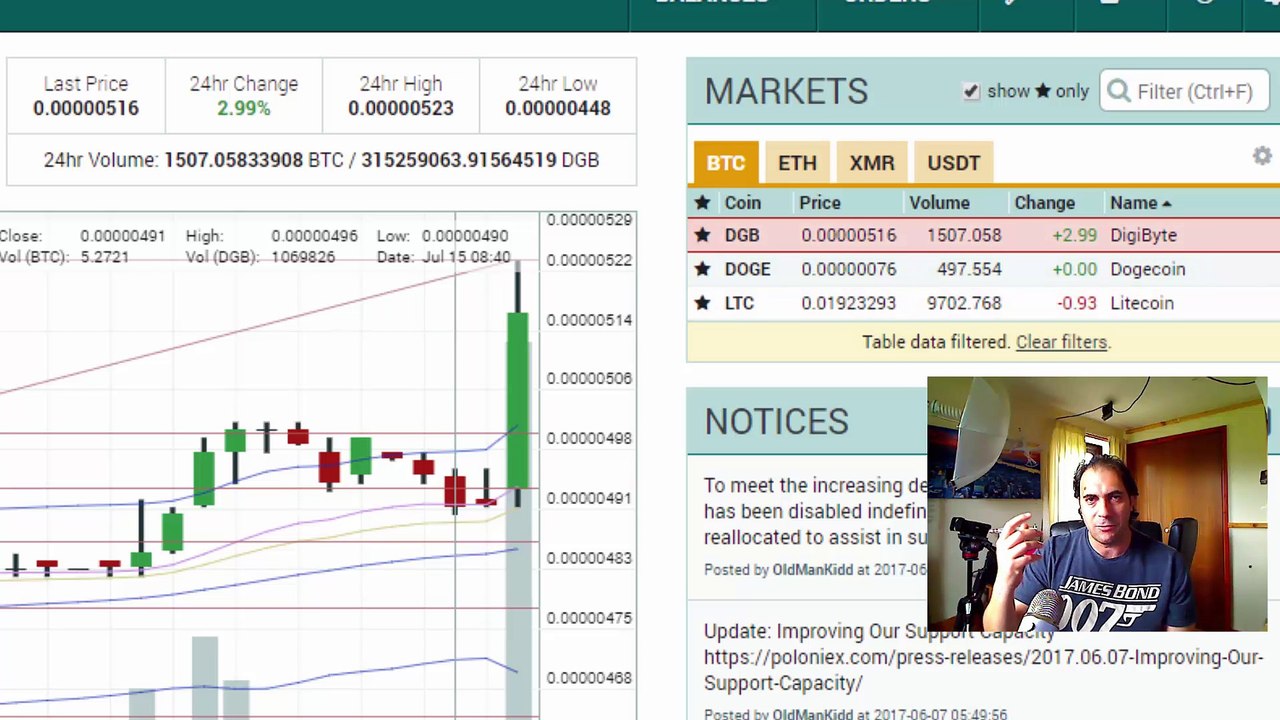Click the Last Price value 0.00000516
Viewport: 1280px width, 720px height.
86,108
